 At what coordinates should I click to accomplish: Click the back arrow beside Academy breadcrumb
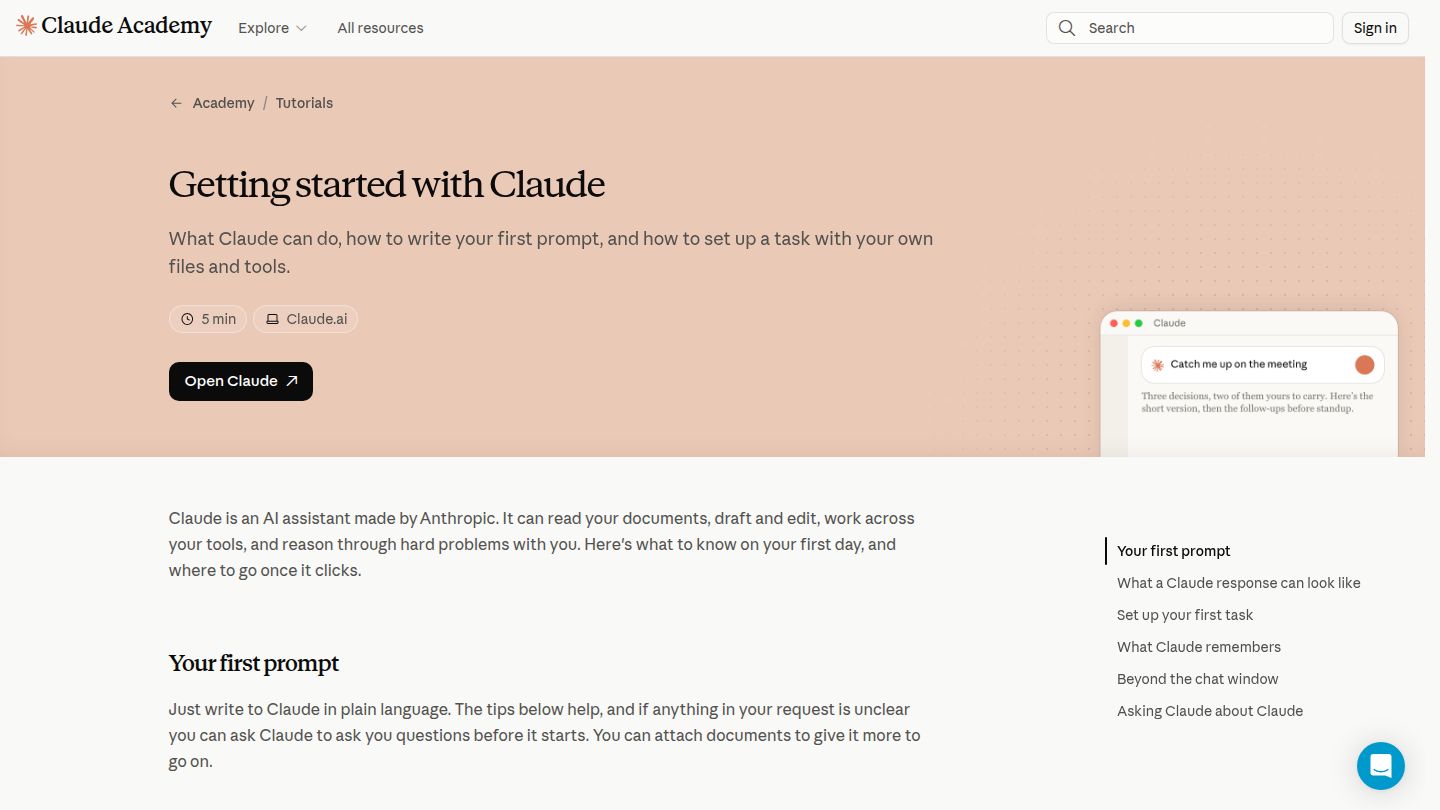pos(176,103)
